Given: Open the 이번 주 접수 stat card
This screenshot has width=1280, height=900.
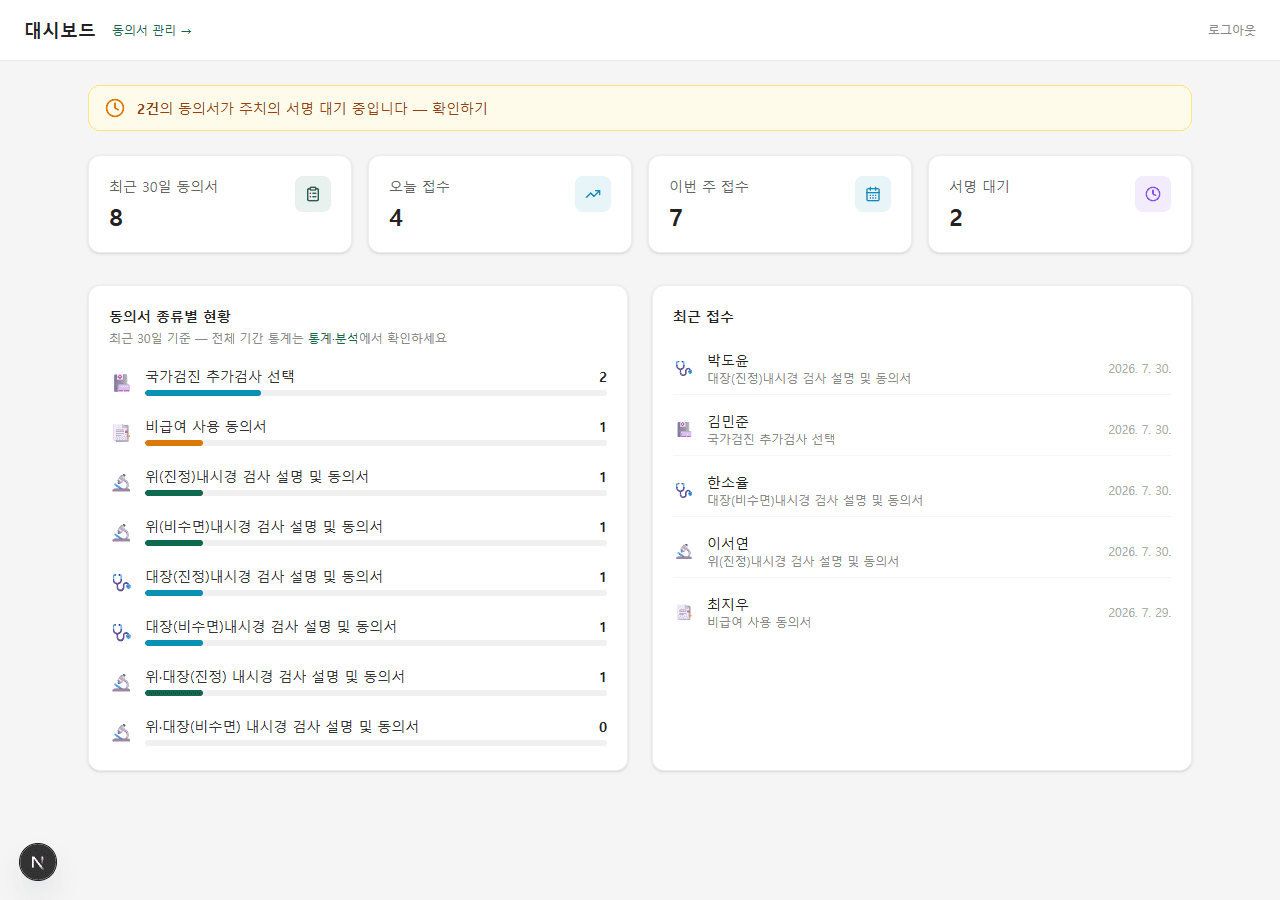Looking at the screenshot, I should 780,204.
